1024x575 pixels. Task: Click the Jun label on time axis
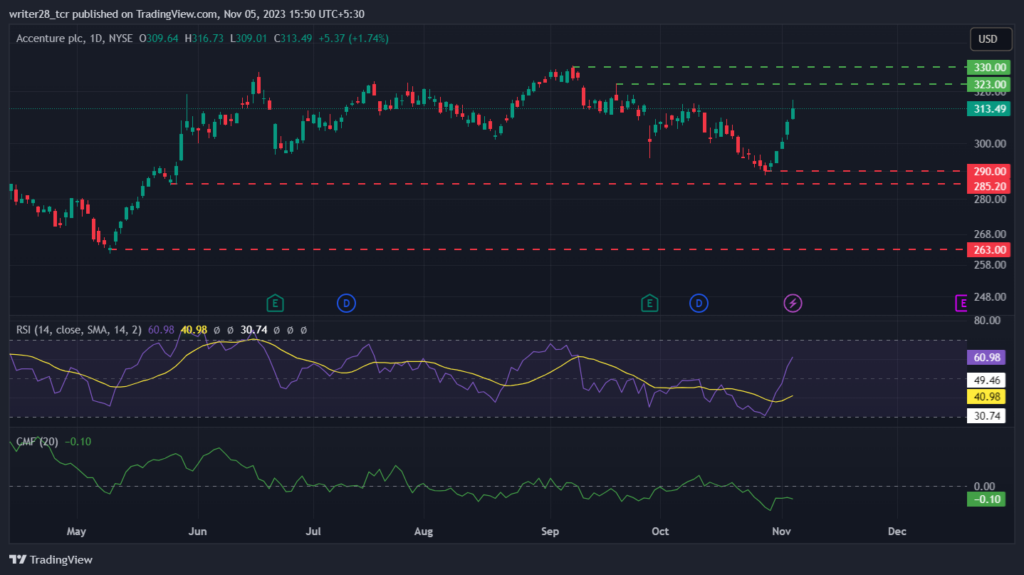coord(197,531)
